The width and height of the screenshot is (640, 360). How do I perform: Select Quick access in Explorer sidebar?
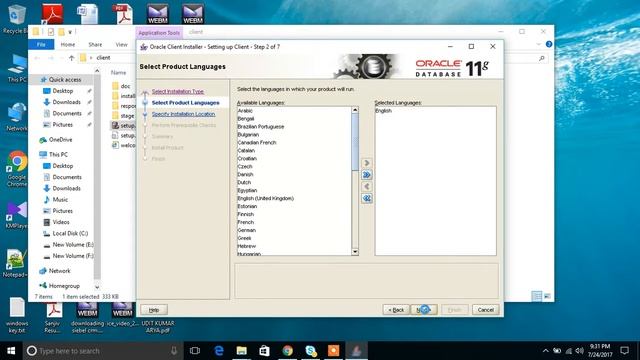coord(60,80)
